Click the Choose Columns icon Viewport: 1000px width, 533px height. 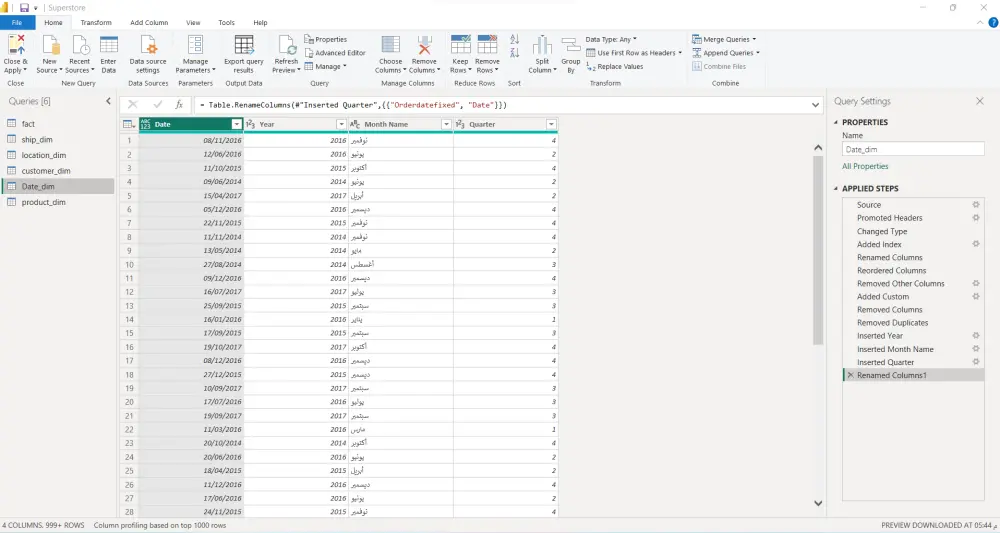pos(390,45)
